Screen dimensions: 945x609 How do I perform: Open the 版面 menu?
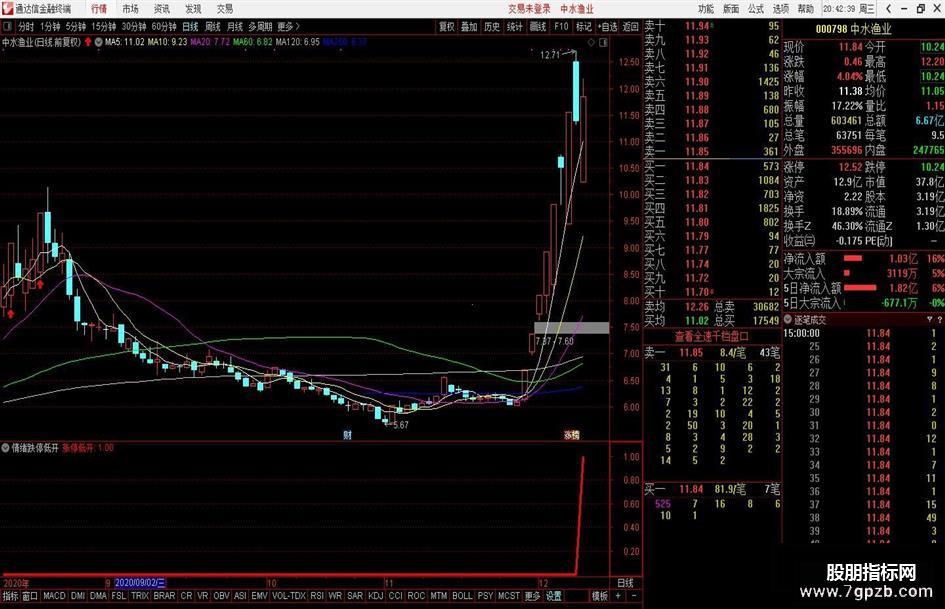pos(731,8)
